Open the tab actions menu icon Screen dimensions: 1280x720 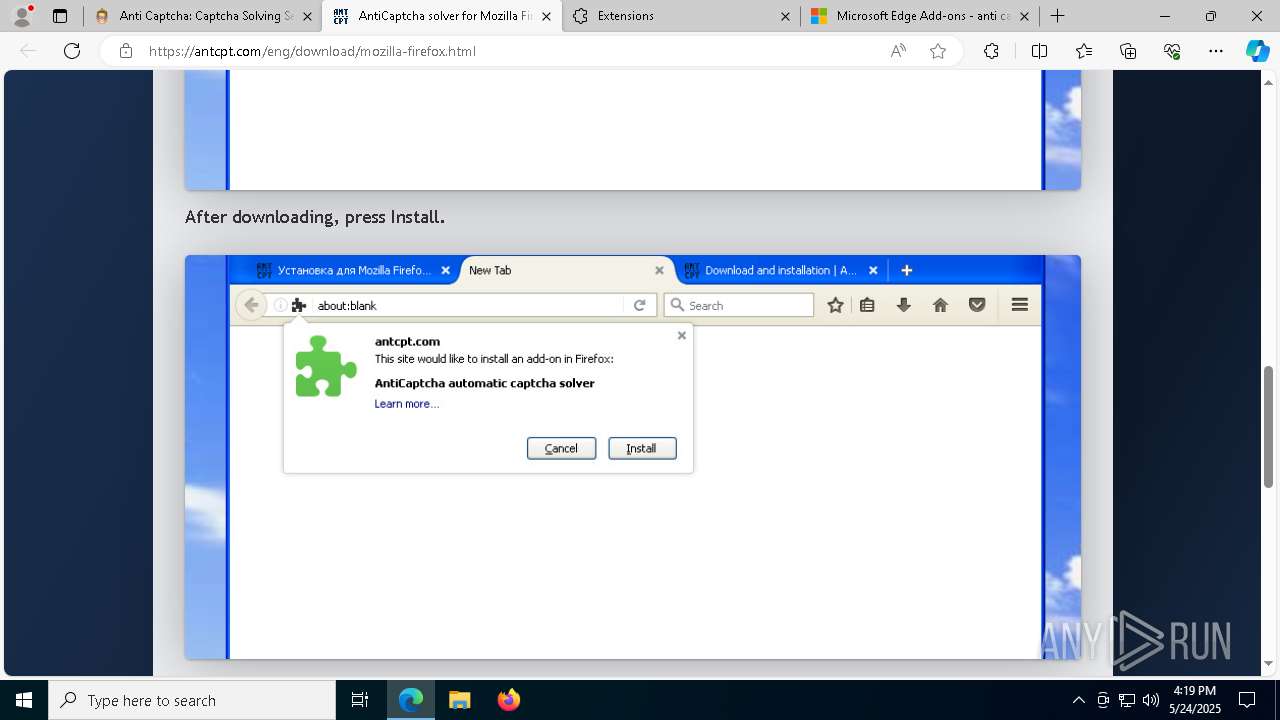[60, 16]
